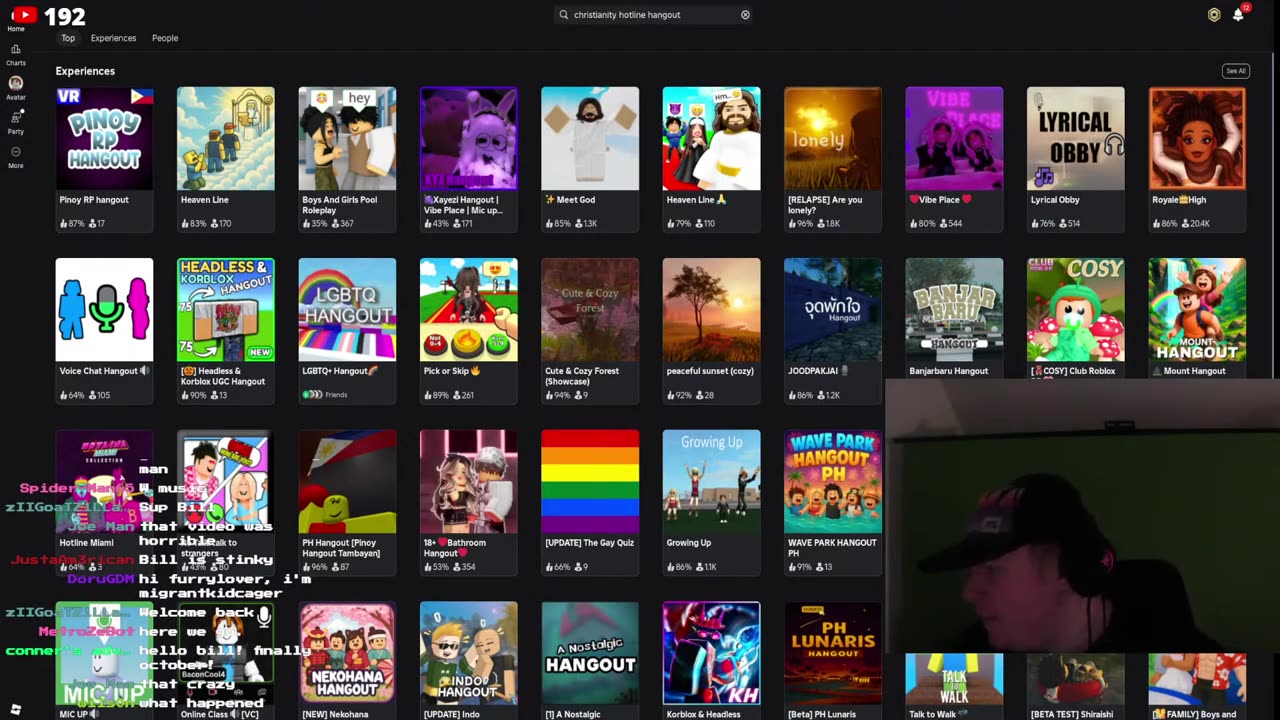Viewport: 1280px width, 720px height.
Task: Select the People tab
Action: (165, 38)
